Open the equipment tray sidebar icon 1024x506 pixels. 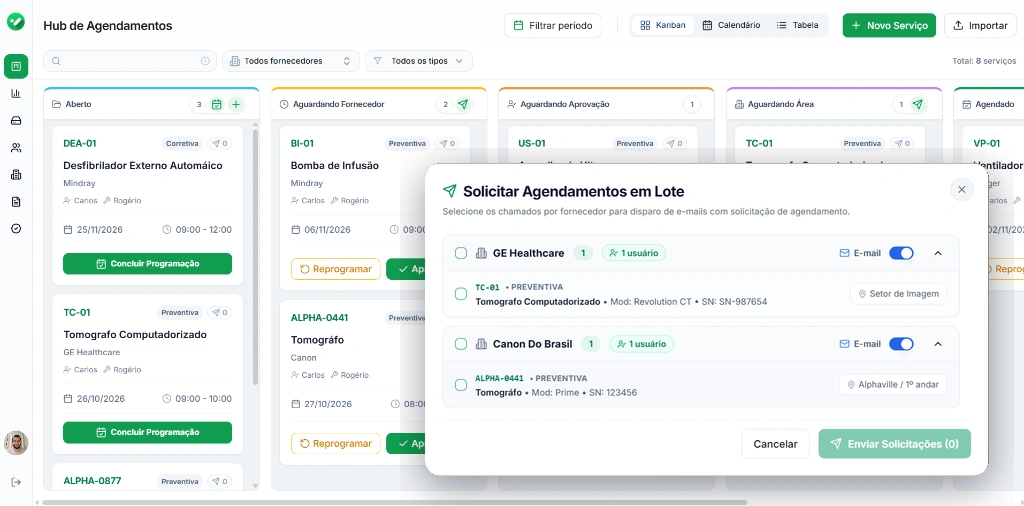16,121
